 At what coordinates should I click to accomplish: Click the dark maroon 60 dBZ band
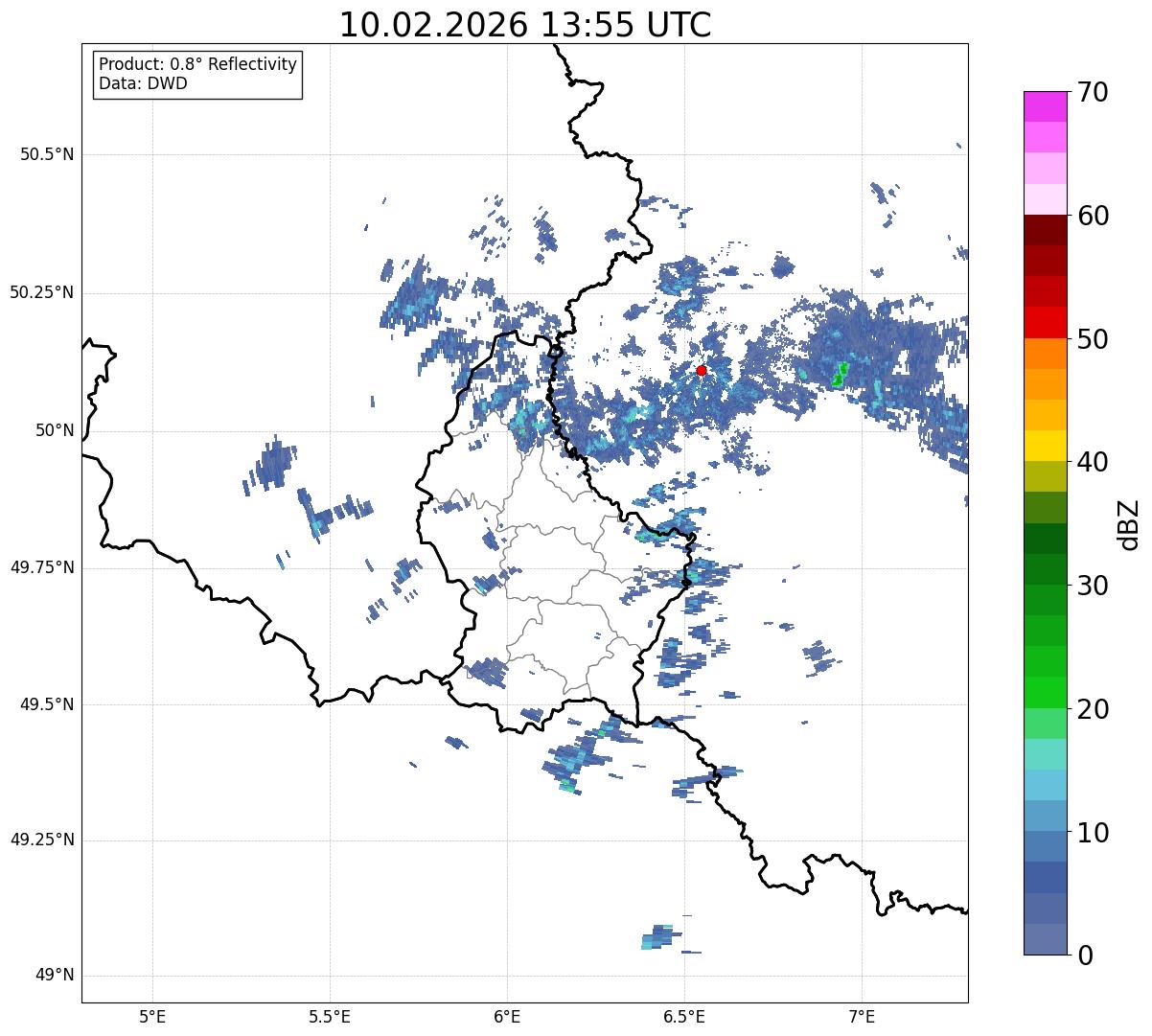[1051, 230]
